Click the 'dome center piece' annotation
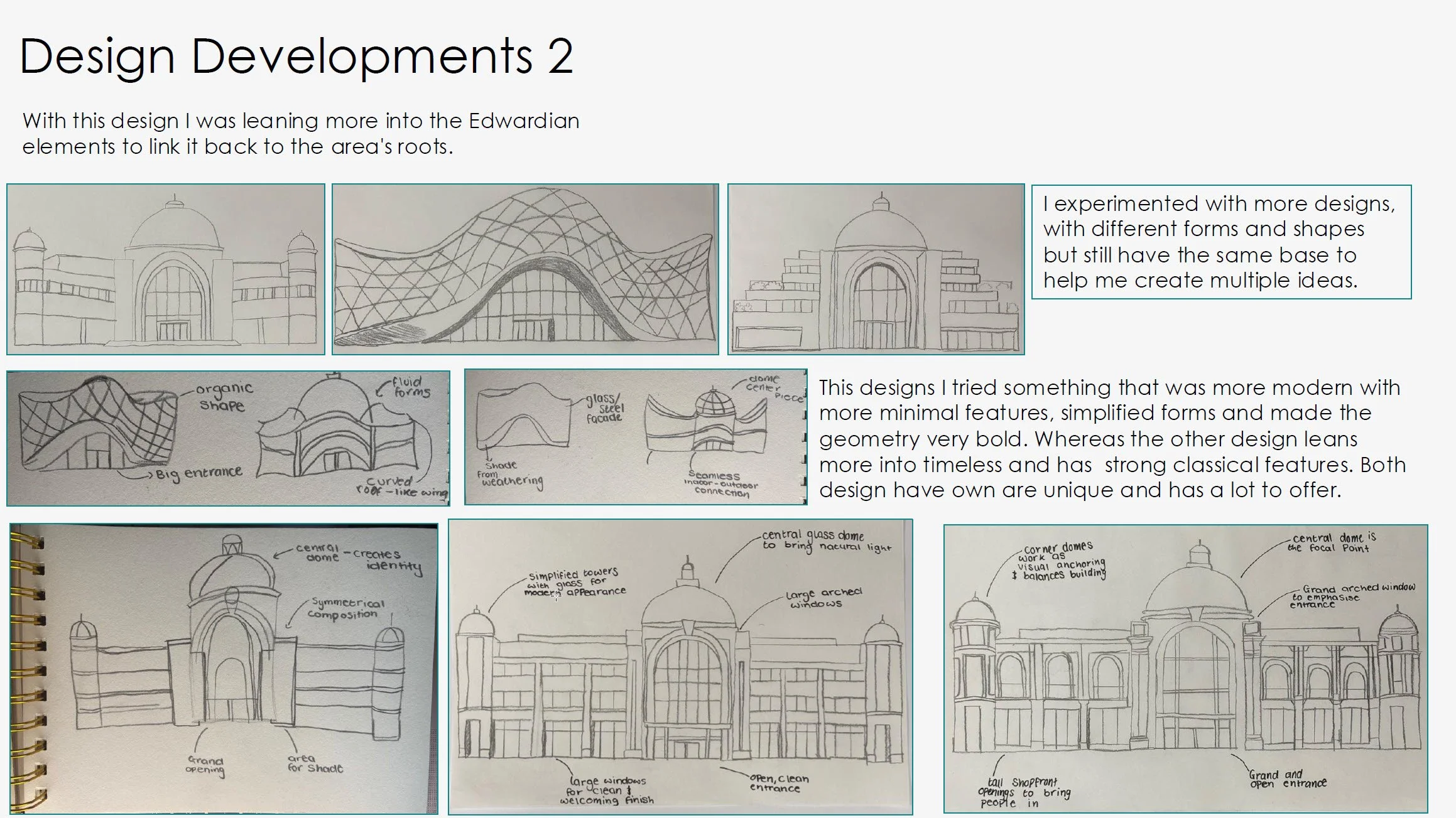 click(x=774, y=388)
